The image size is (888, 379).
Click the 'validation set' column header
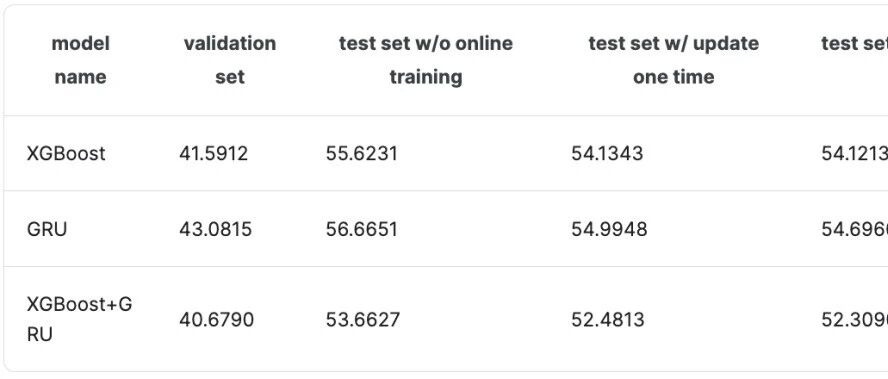point(230,60)
